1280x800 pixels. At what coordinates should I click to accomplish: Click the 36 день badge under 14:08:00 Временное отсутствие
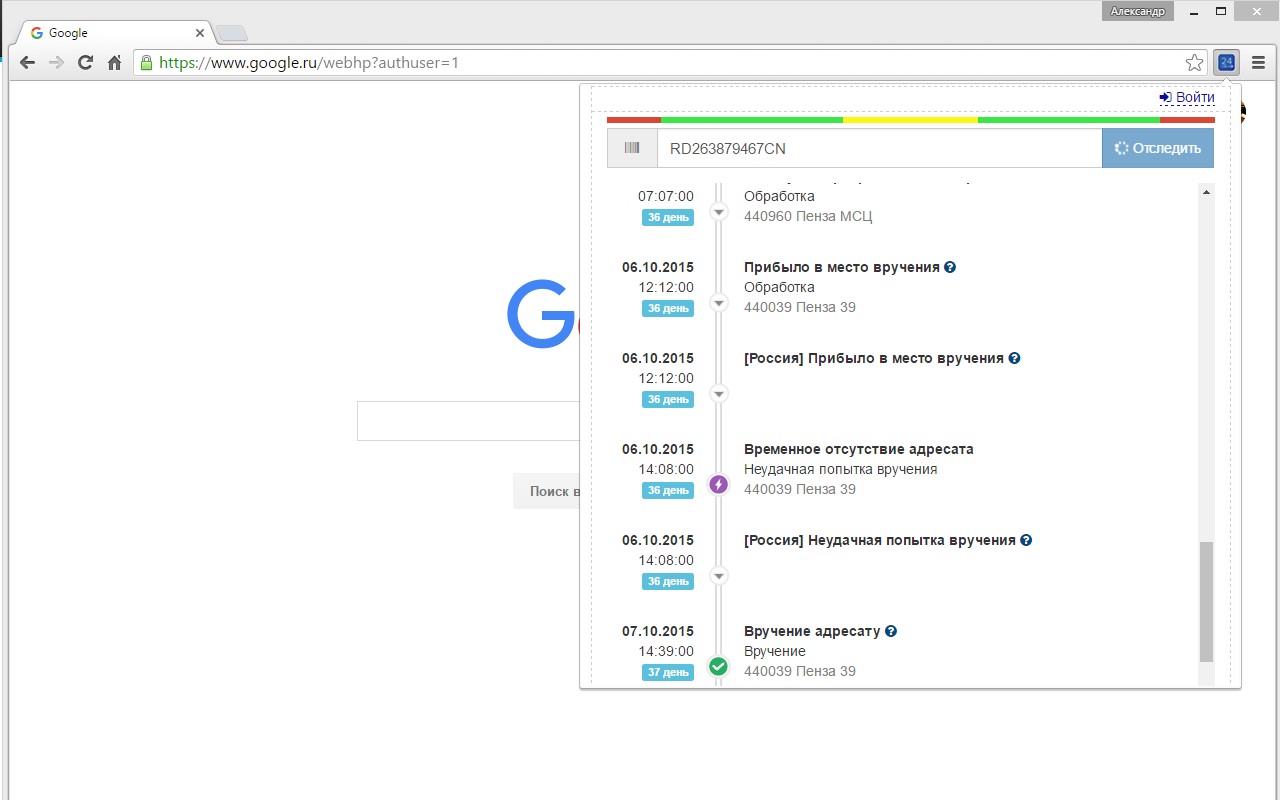click(668, 490)
